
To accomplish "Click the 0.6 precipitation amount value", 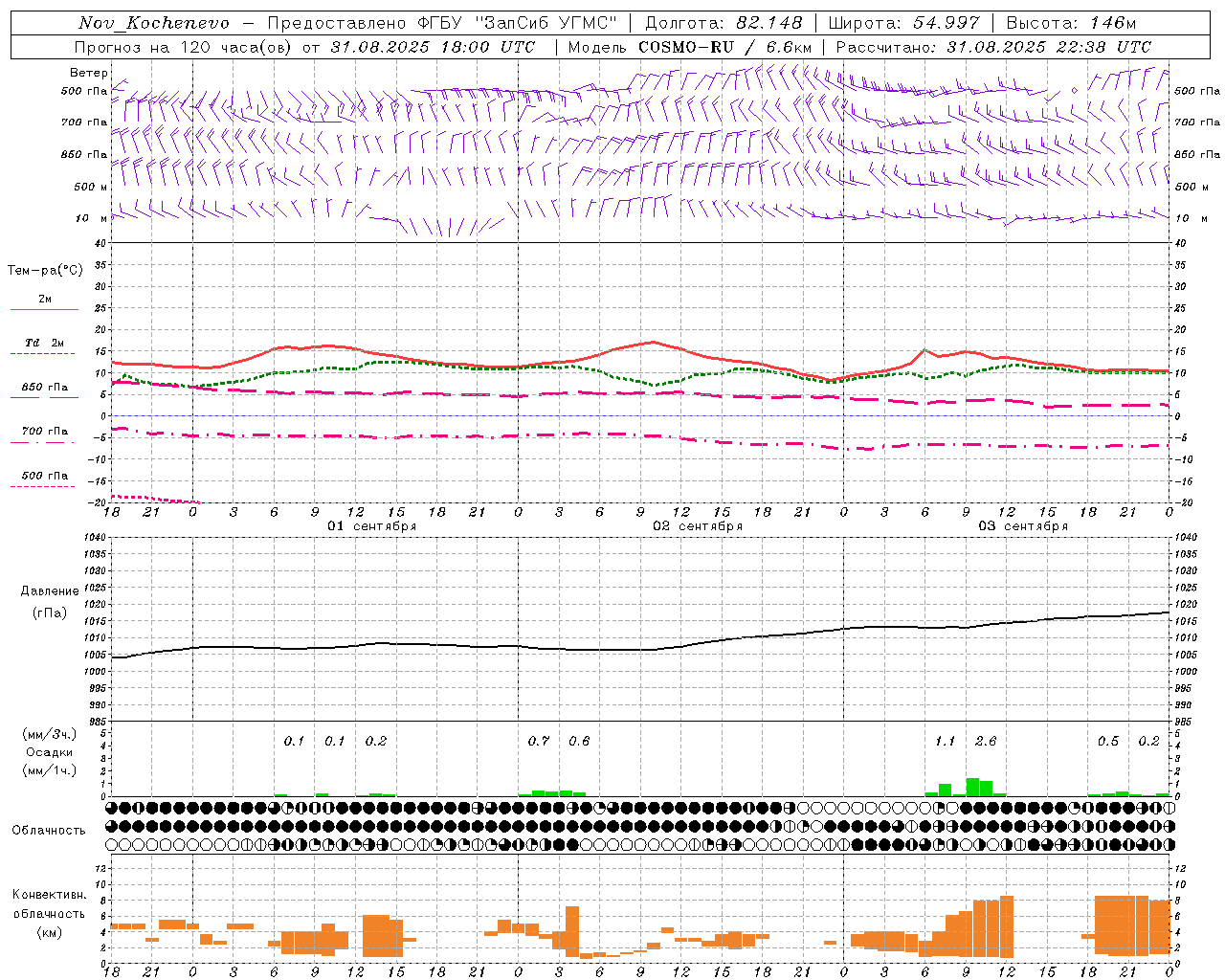I will (579, 741).
